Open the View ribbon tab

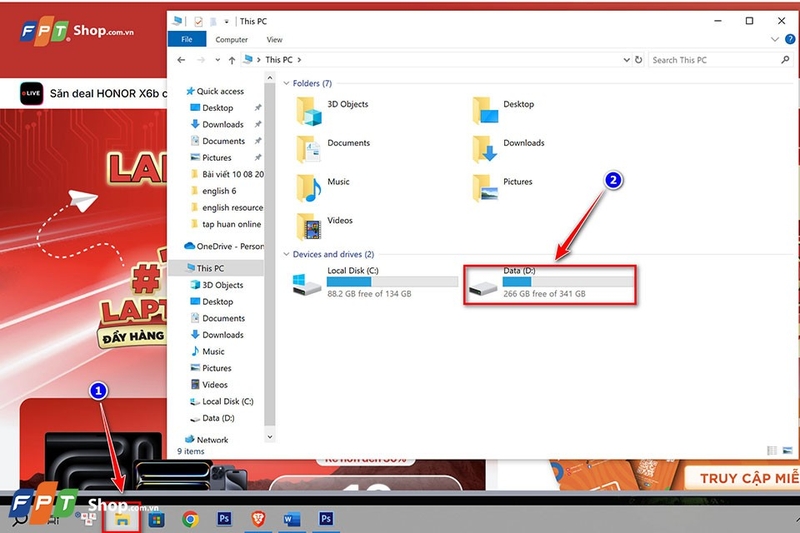click(274, 40)
